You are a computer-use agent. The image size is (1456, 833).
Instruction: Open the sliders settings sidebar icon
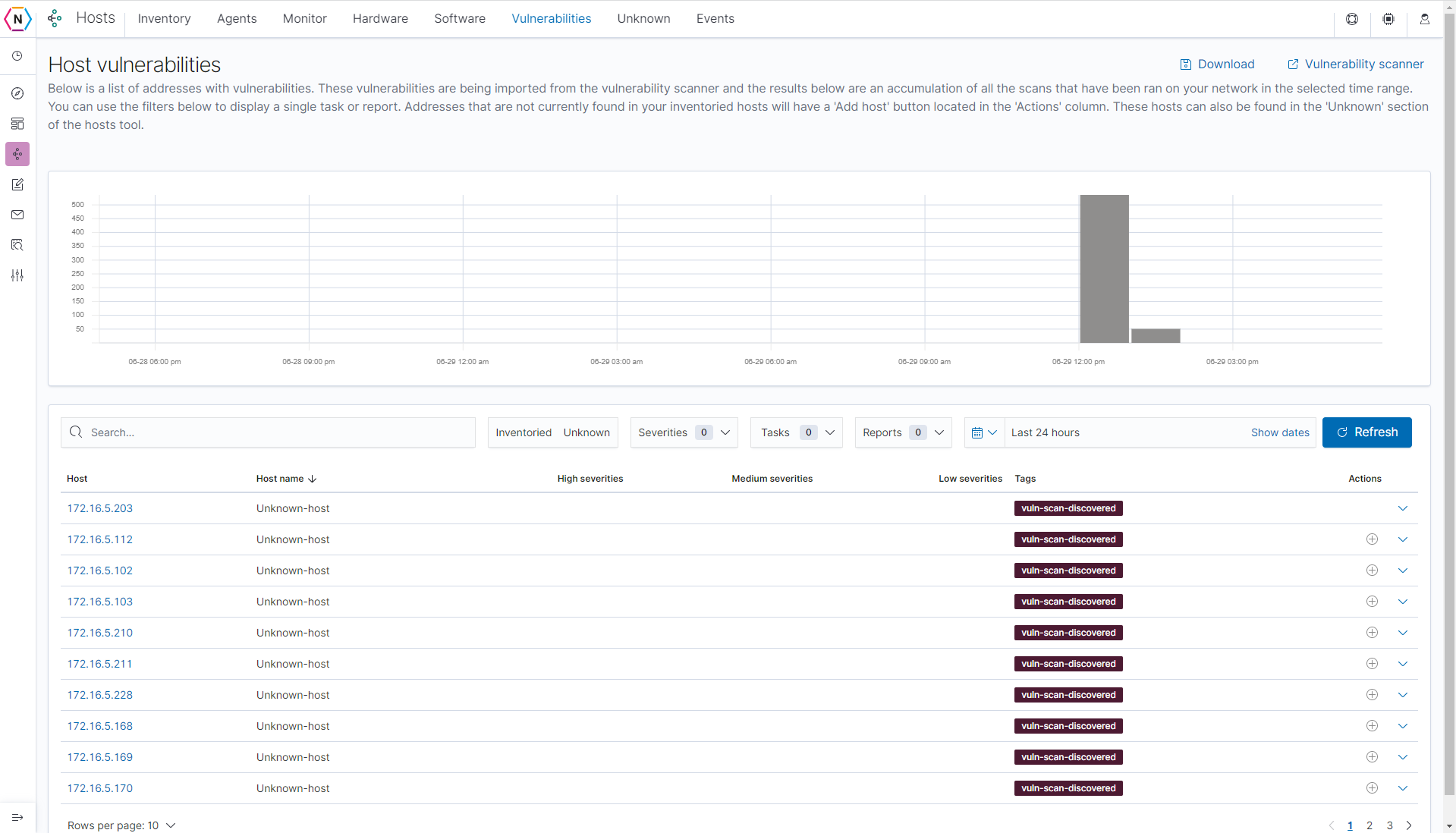(x=17, y=275)
